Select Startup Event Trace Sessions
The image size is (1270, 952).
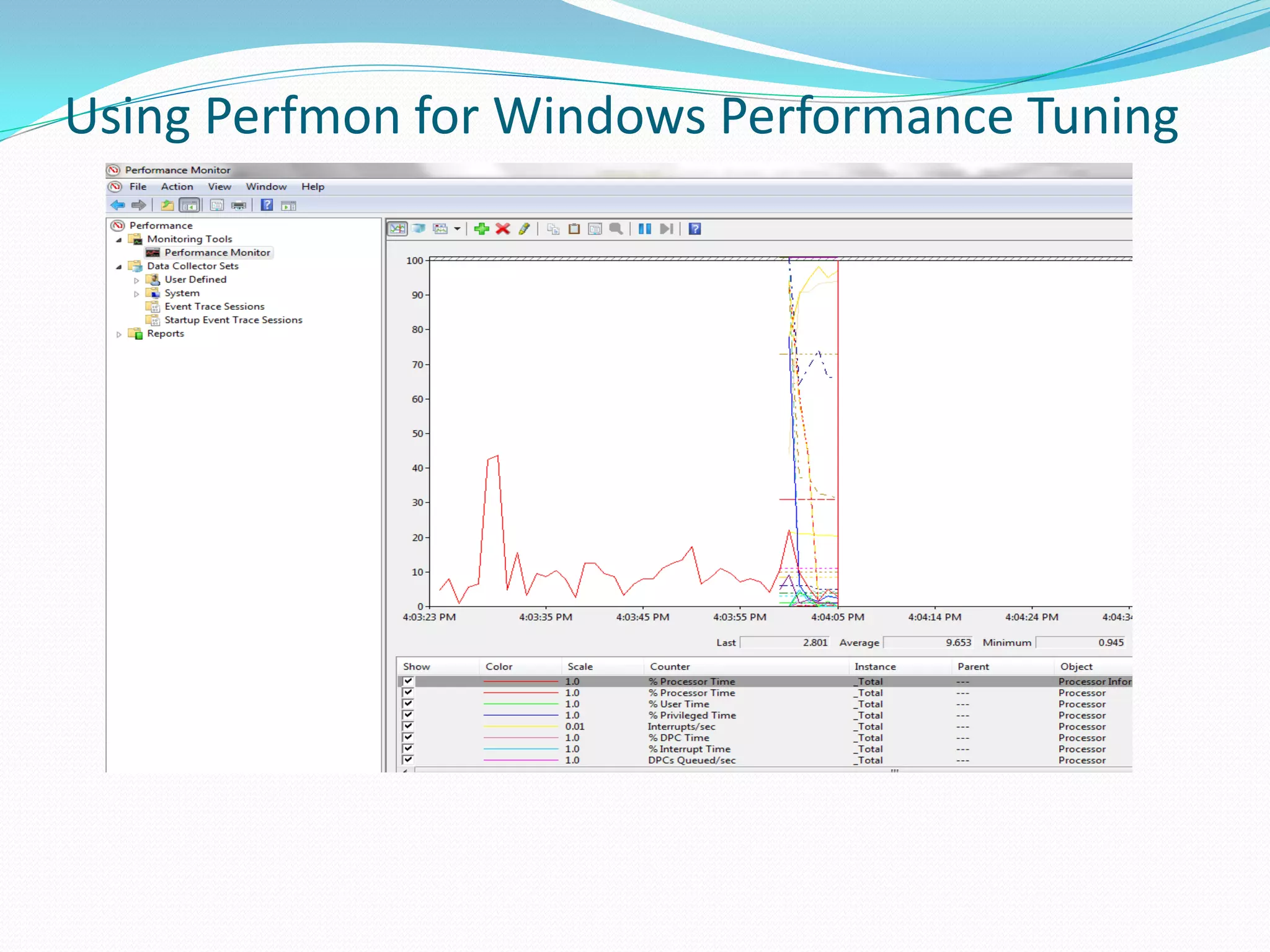point(233,320)
